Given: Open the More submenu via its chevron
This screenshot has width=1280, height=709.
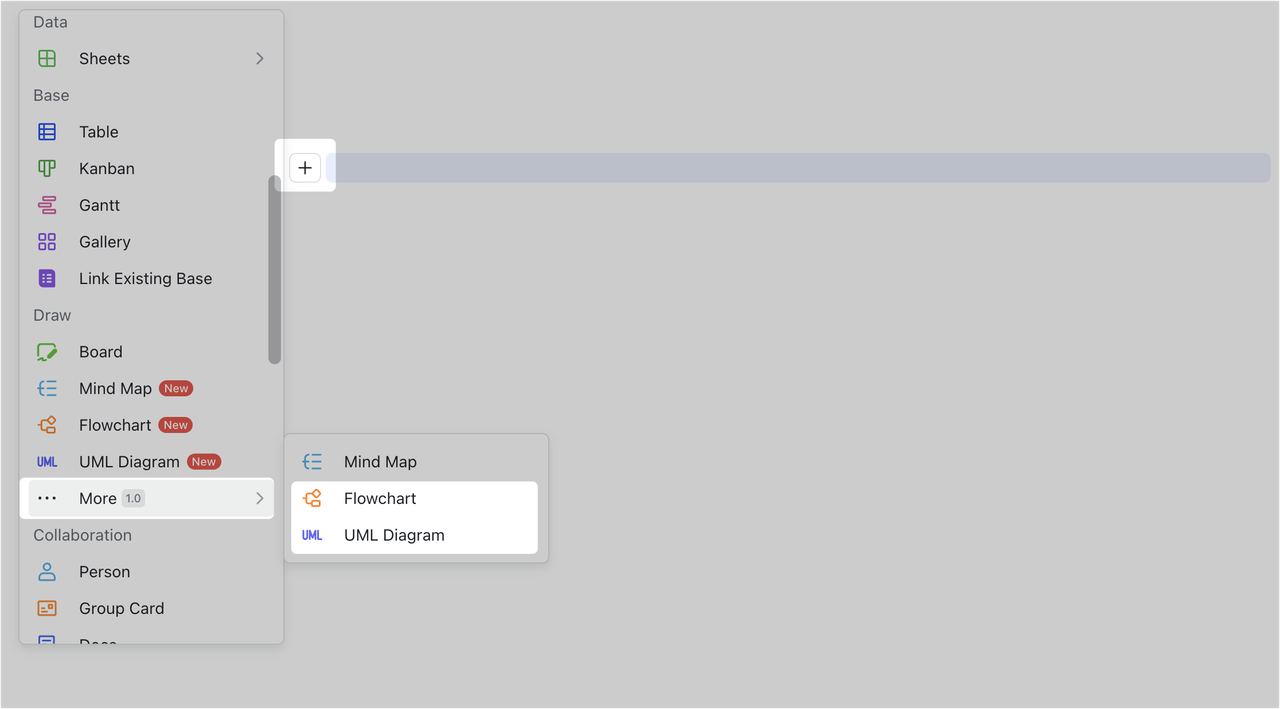Looking at the screenshot, I should pyautogui.click(x=259, y=497).
